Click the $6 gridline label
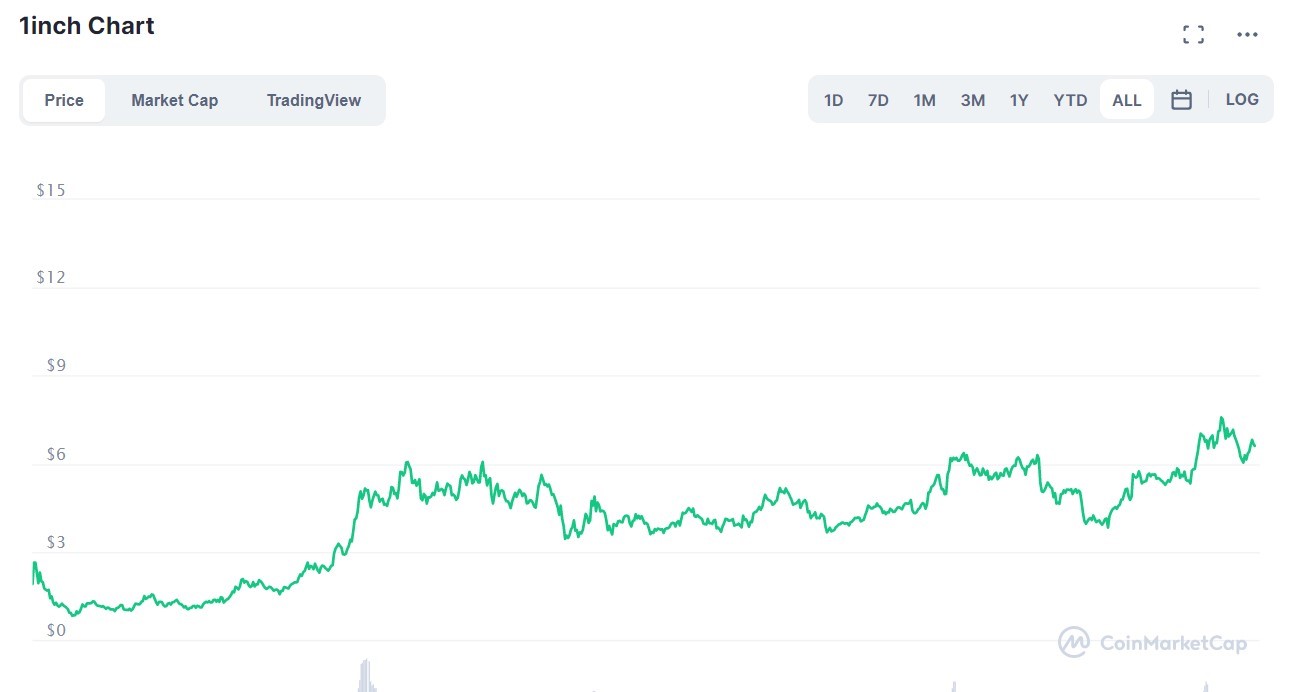1298x692 pixels. coord(56,455)
